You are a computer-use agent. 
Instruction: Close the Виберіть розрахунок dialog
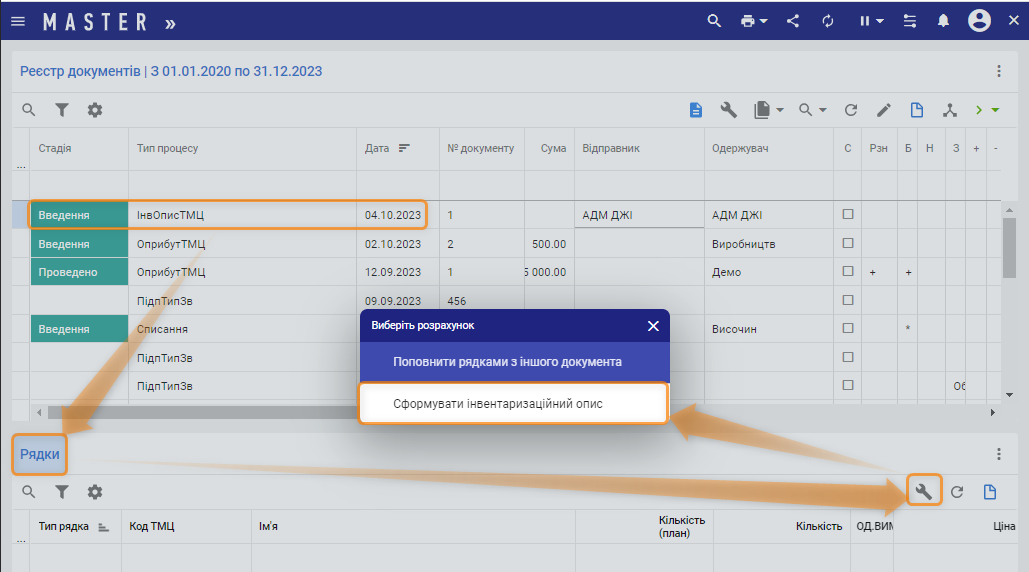point(653,326)
